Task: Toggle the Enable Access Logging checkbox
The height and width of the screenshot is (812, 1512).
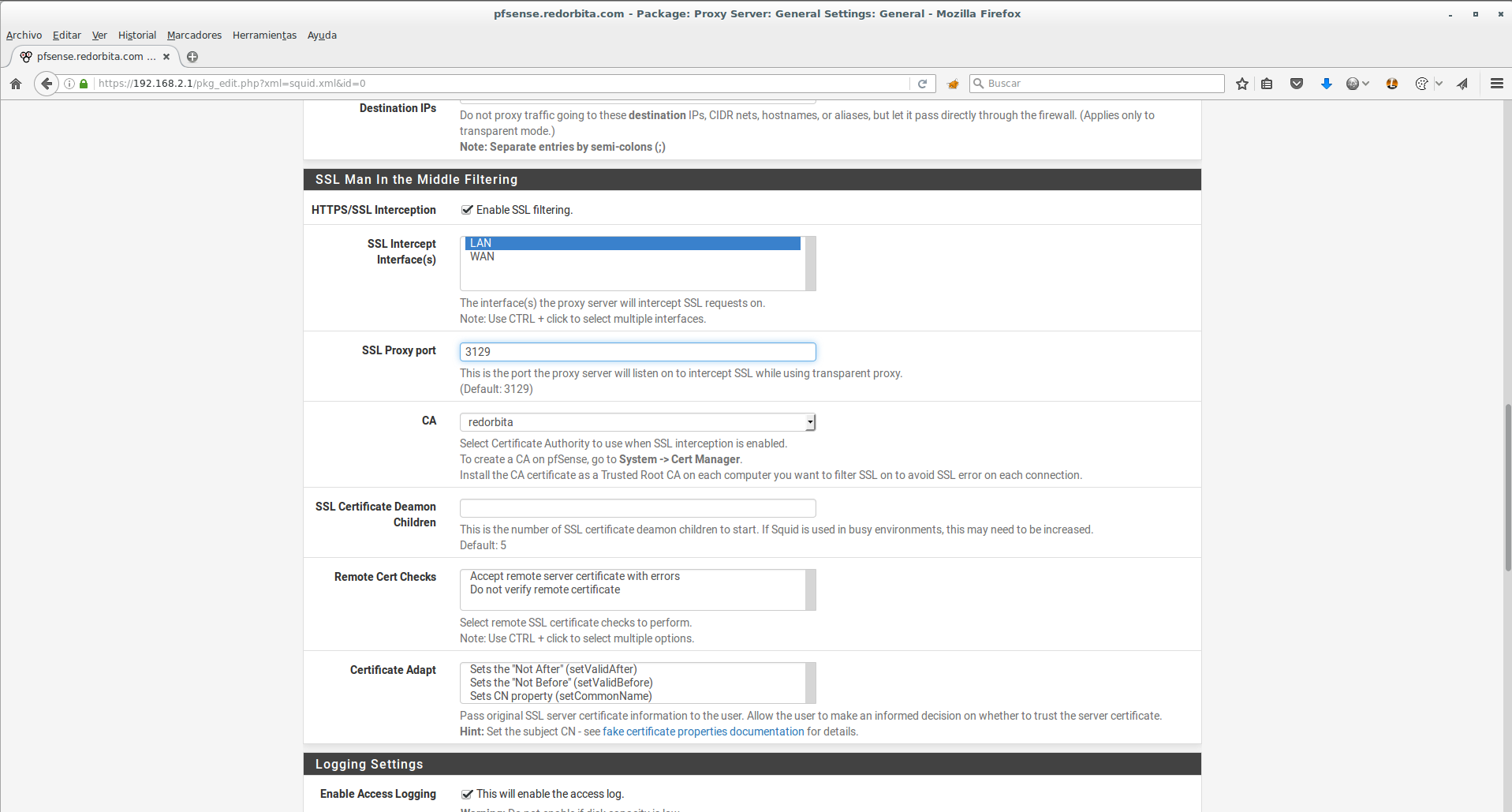Action: (x=467, y=794)
